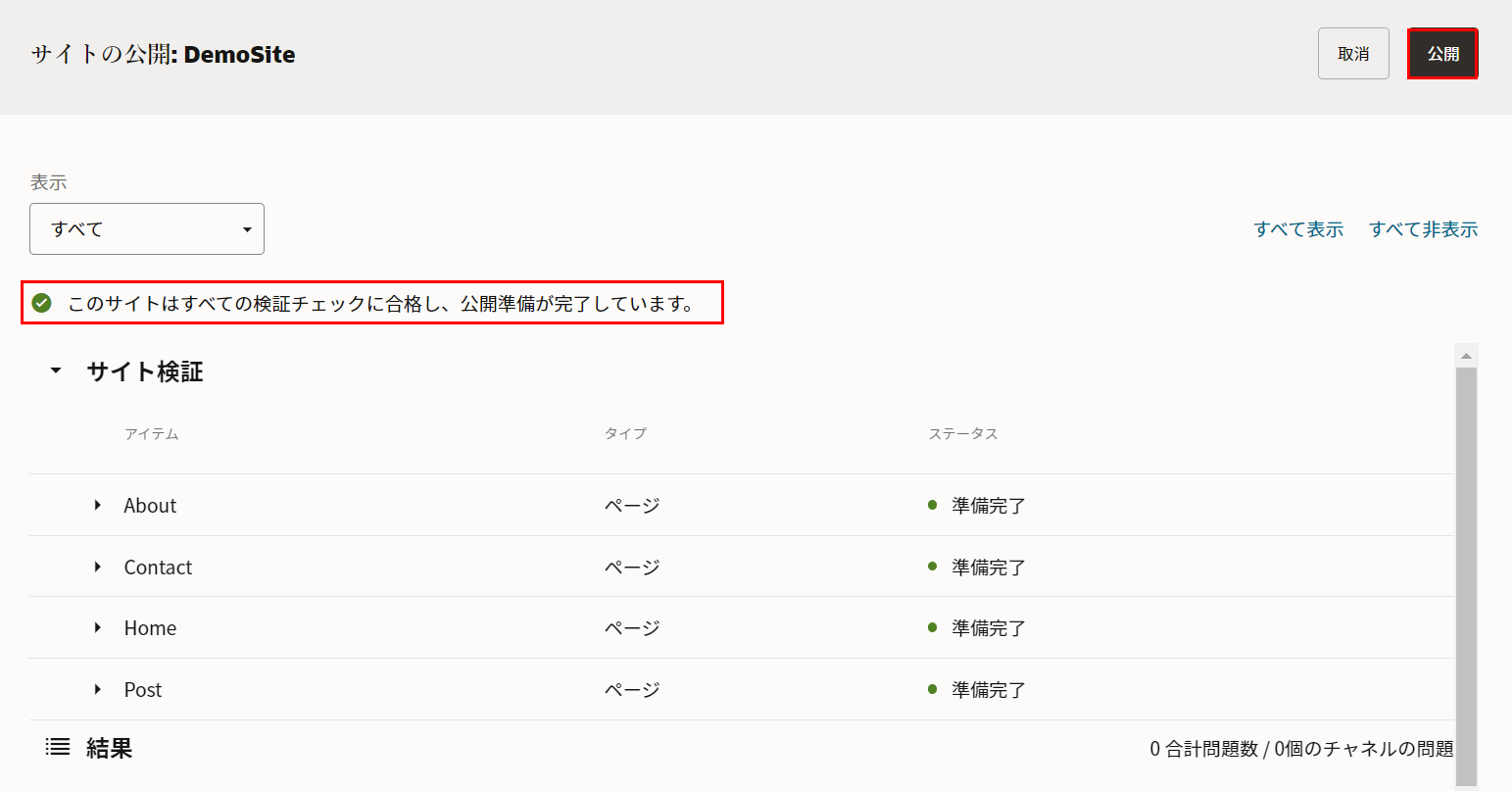The image size is (1512, 791).
Task: Select the Post item name
Action: (x=143, y=690)
